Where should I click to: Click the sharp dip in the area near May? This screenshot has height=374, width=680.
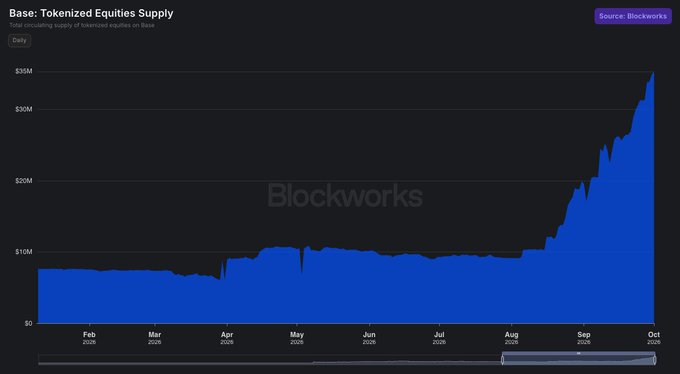click(x=302, y=273)
